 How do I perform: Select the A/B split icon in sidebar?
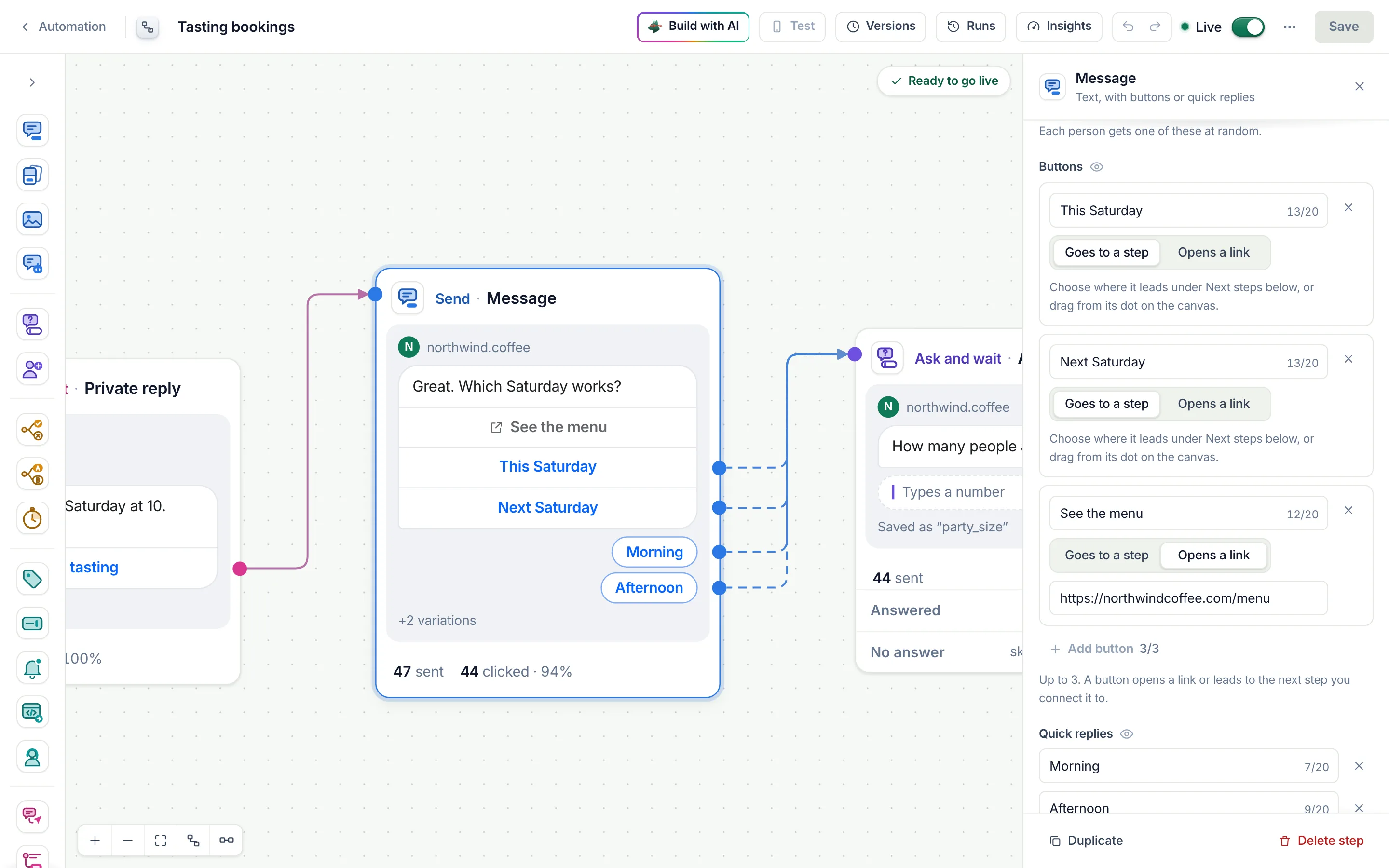pos(32,474)
